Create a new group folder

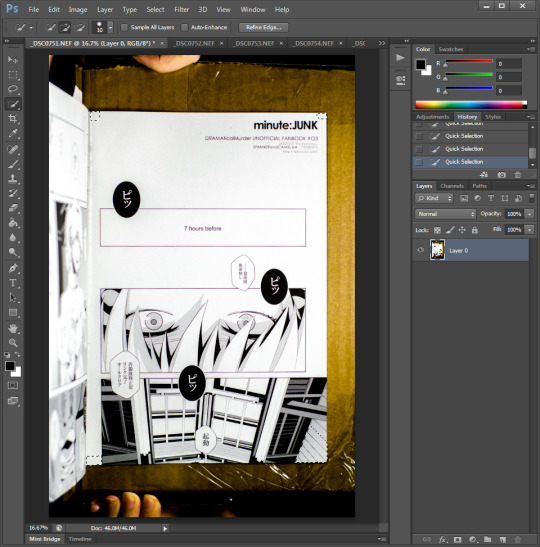pyautogui.click(x=487, y=539)
